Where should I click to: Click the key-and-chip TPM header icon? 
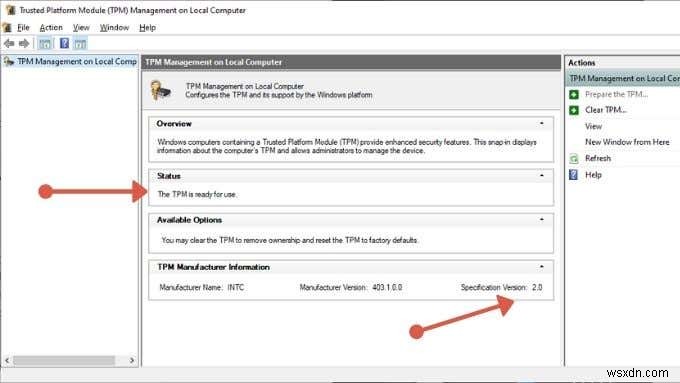click(x=160, y=91)
